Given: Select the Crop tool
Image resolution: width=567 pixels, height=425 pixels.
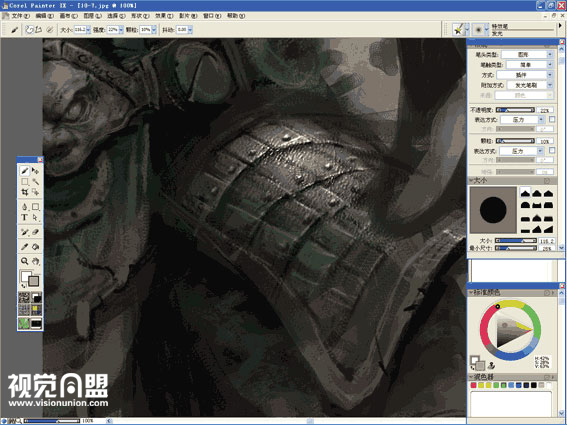Looking at the screenshot, I should 25,192.
